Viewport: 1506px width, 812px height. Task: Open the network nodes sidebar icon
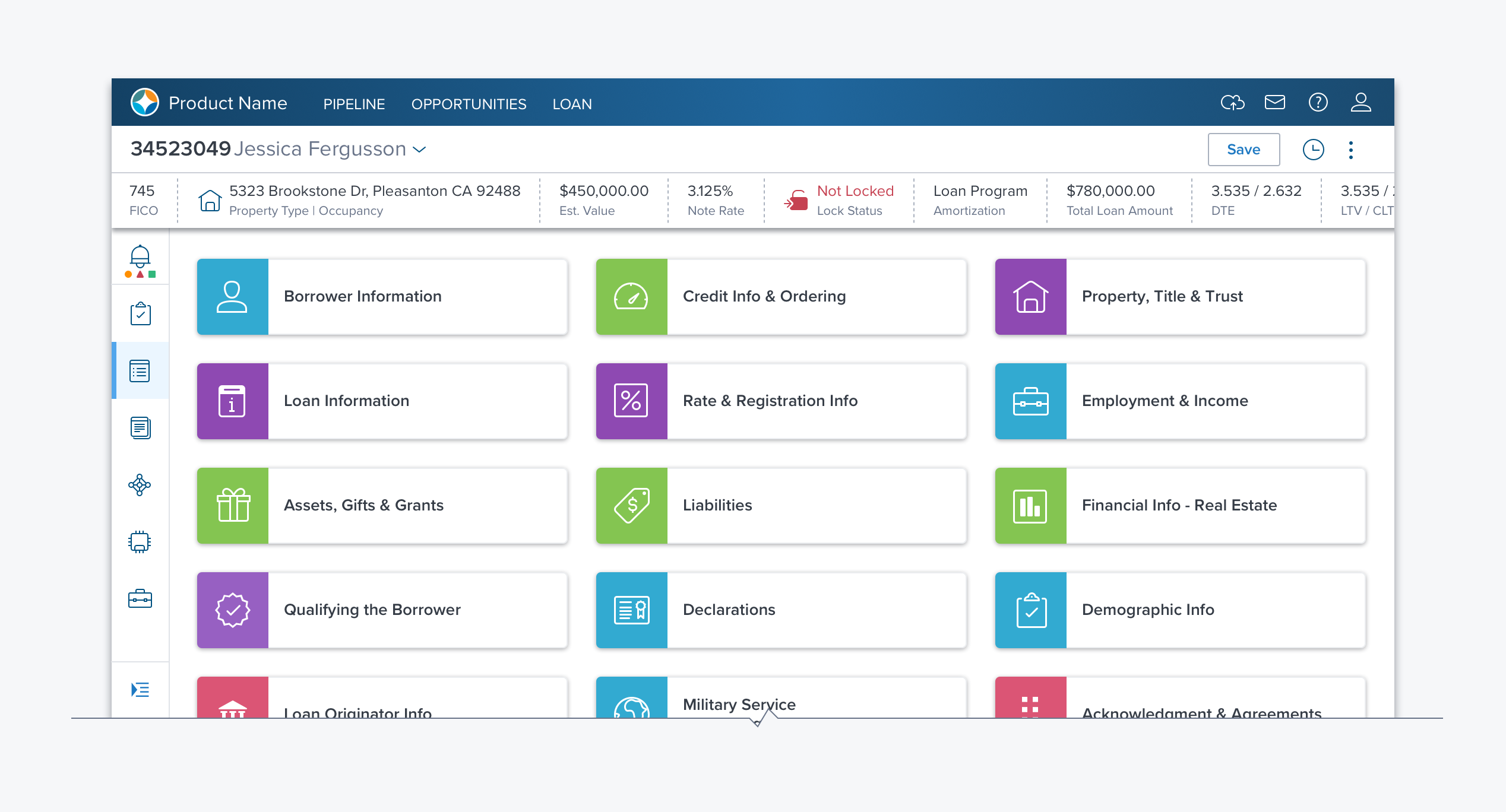(x=140, y=485)
